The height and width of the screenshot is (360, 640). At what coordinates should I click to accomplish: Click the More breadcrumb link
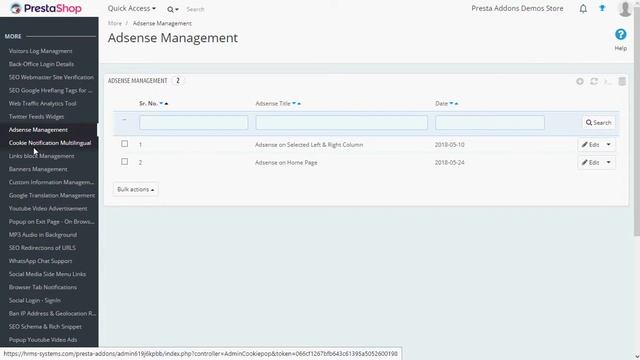coord(115,23)
